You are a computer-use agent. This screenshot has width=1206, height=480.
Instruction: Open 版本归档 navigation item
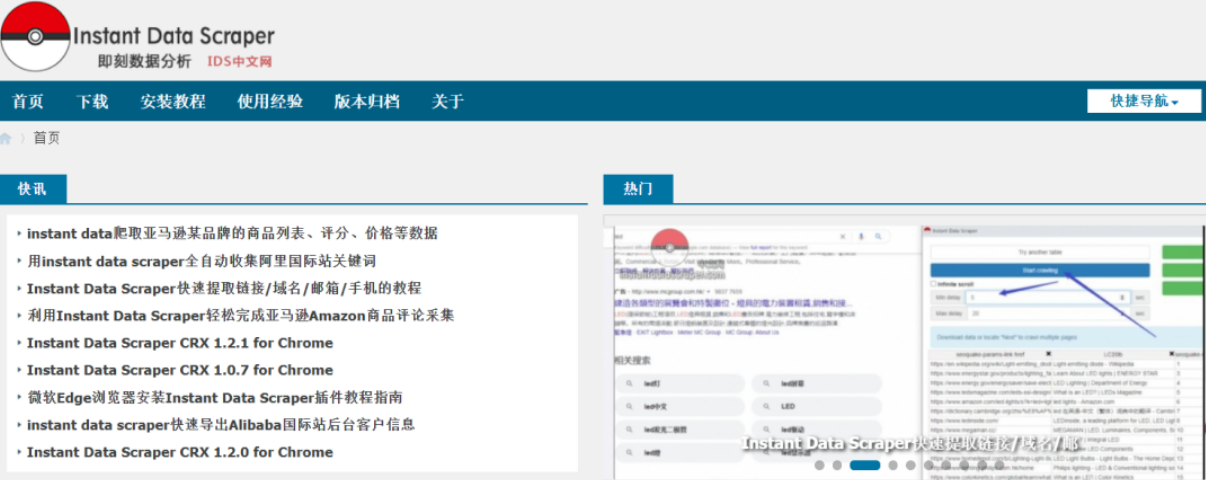coord(367,101)
